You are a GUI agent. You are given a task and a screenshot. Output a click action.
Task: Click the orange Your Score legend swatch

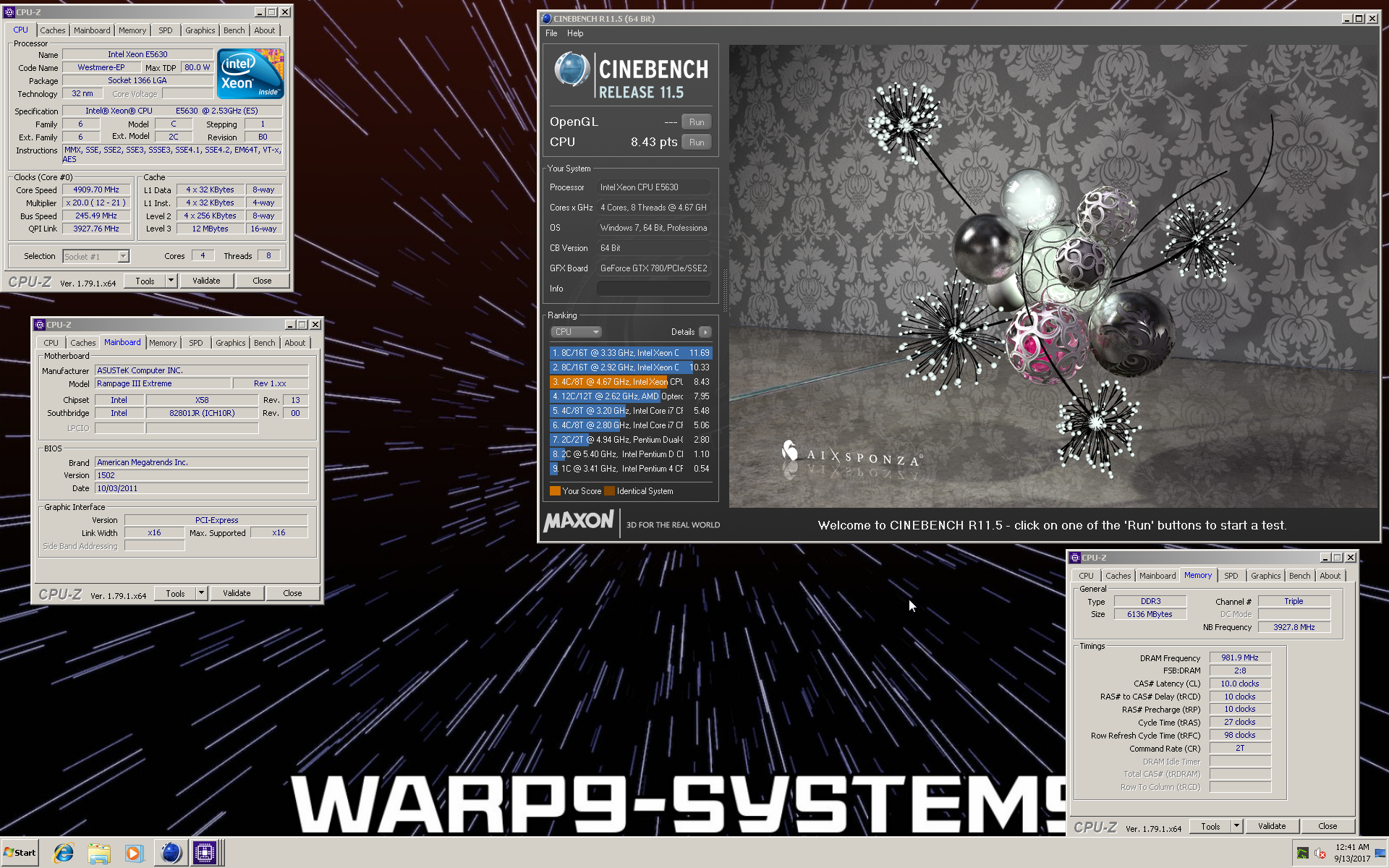coord(555,491)
